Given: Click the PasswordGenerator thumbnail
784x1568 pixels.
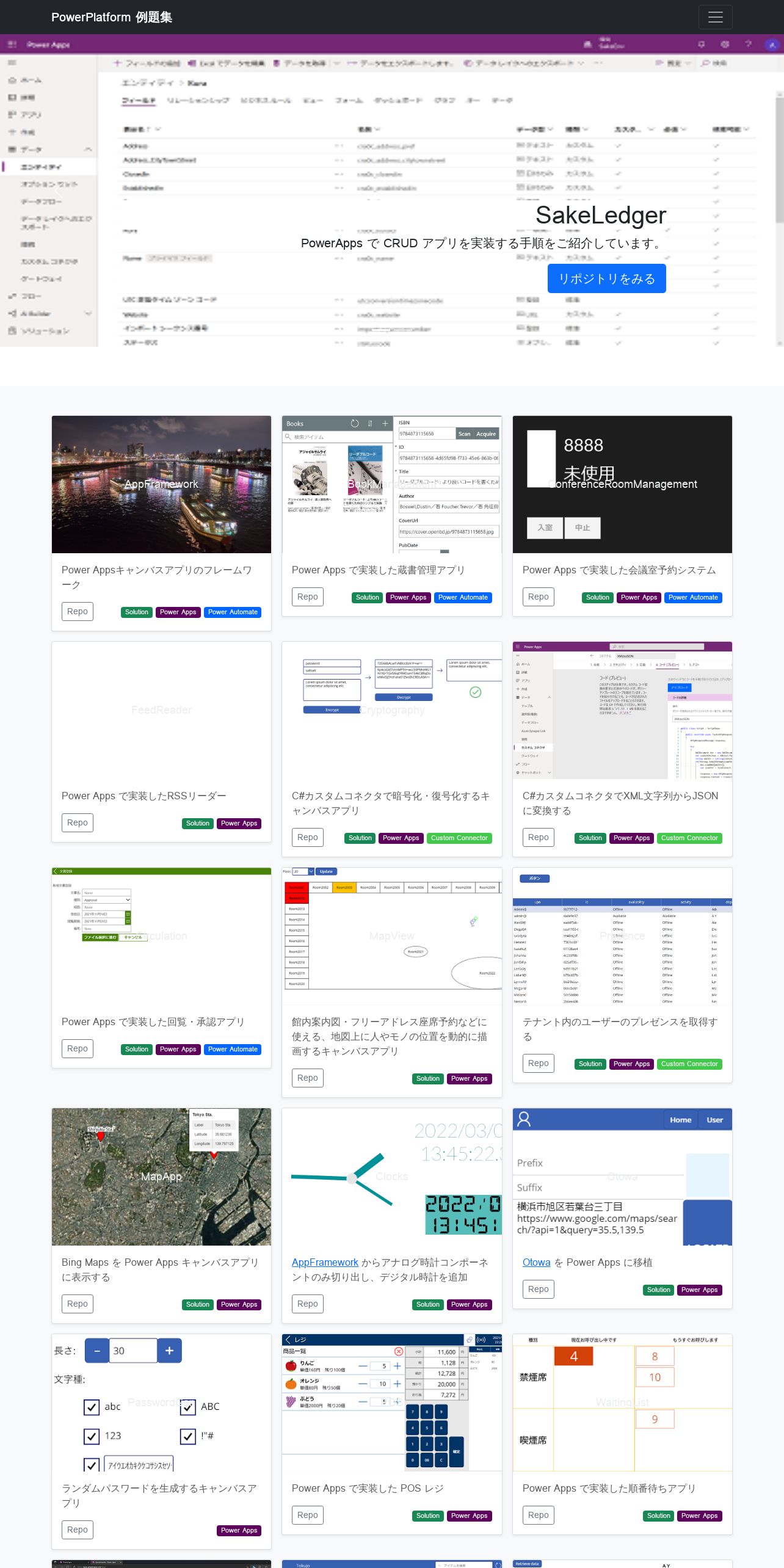Looking at the screenshot, I should tap(161, 1403).
